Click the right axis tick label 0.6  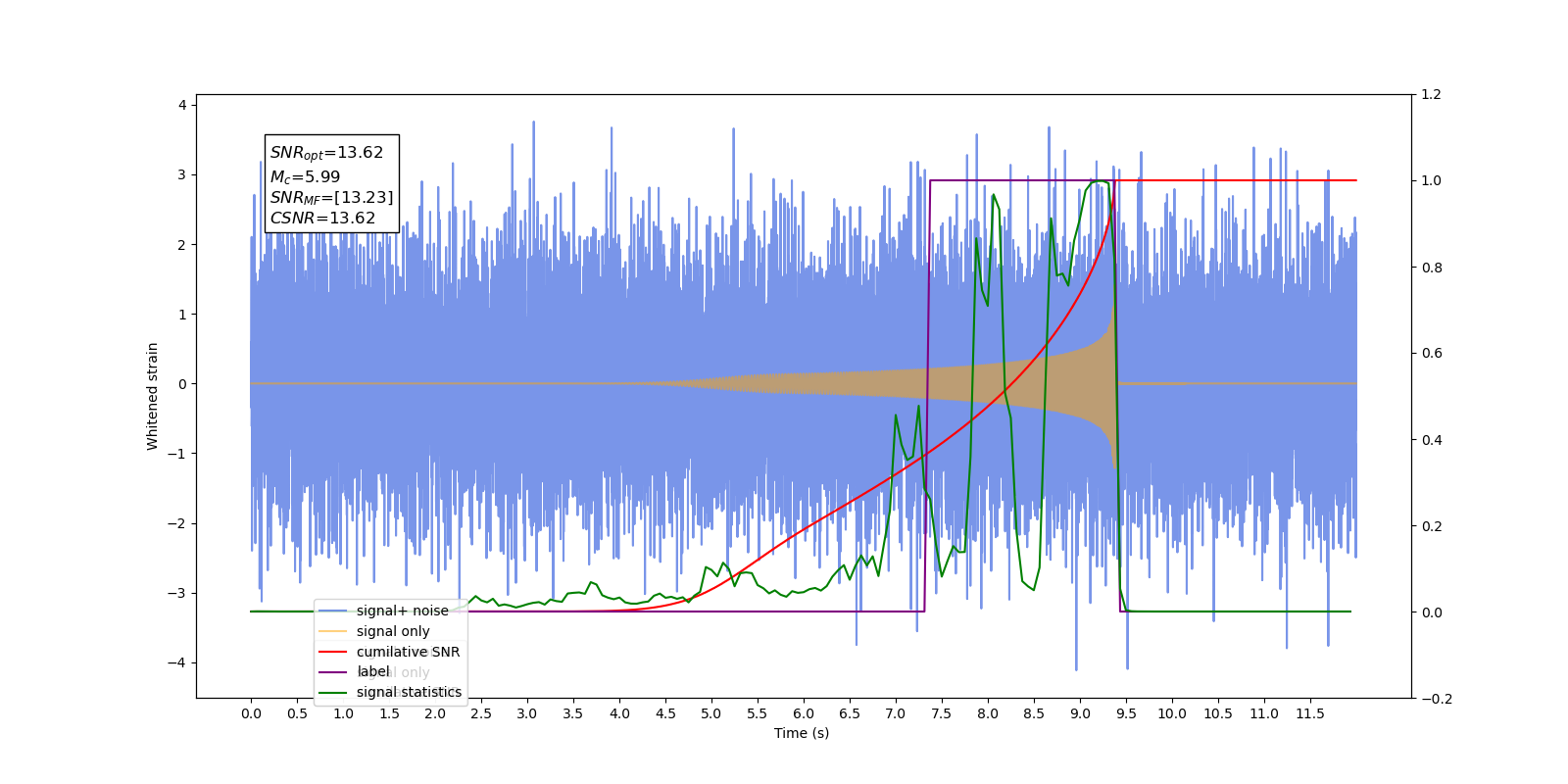click(1432, 354)
